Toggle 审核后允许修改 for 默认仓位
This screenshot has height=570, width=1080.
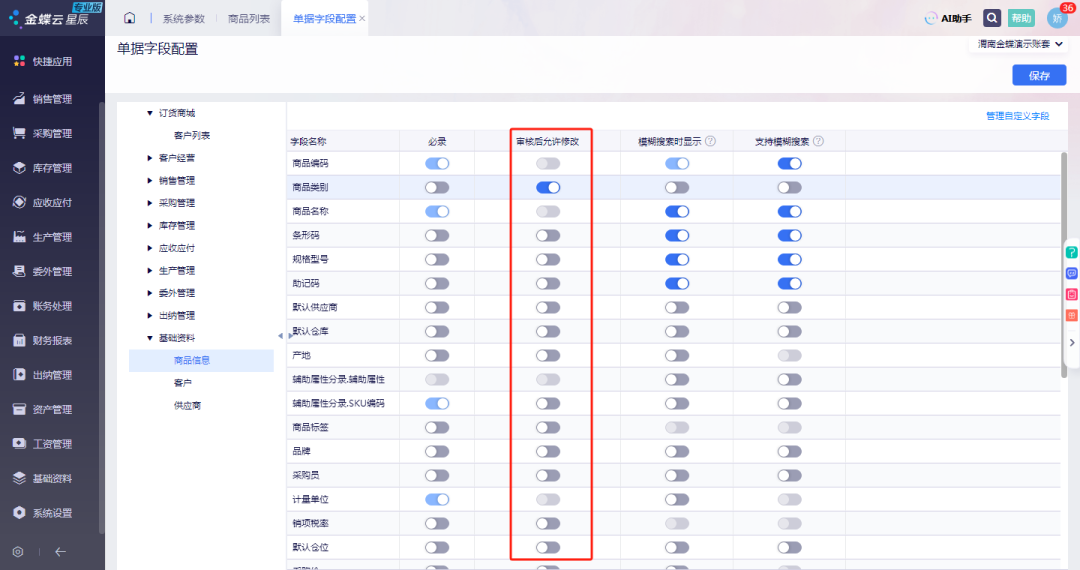pos(548,547)
